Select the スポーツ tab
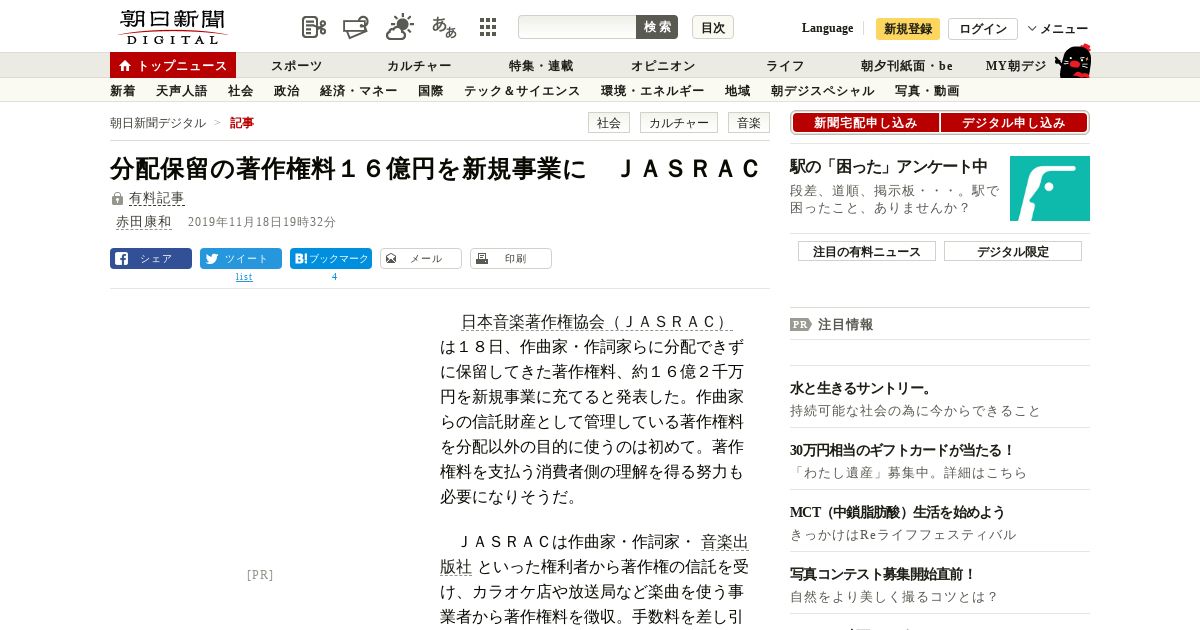This screenshot has height=630, width=1200. click(x=296, y=65)
